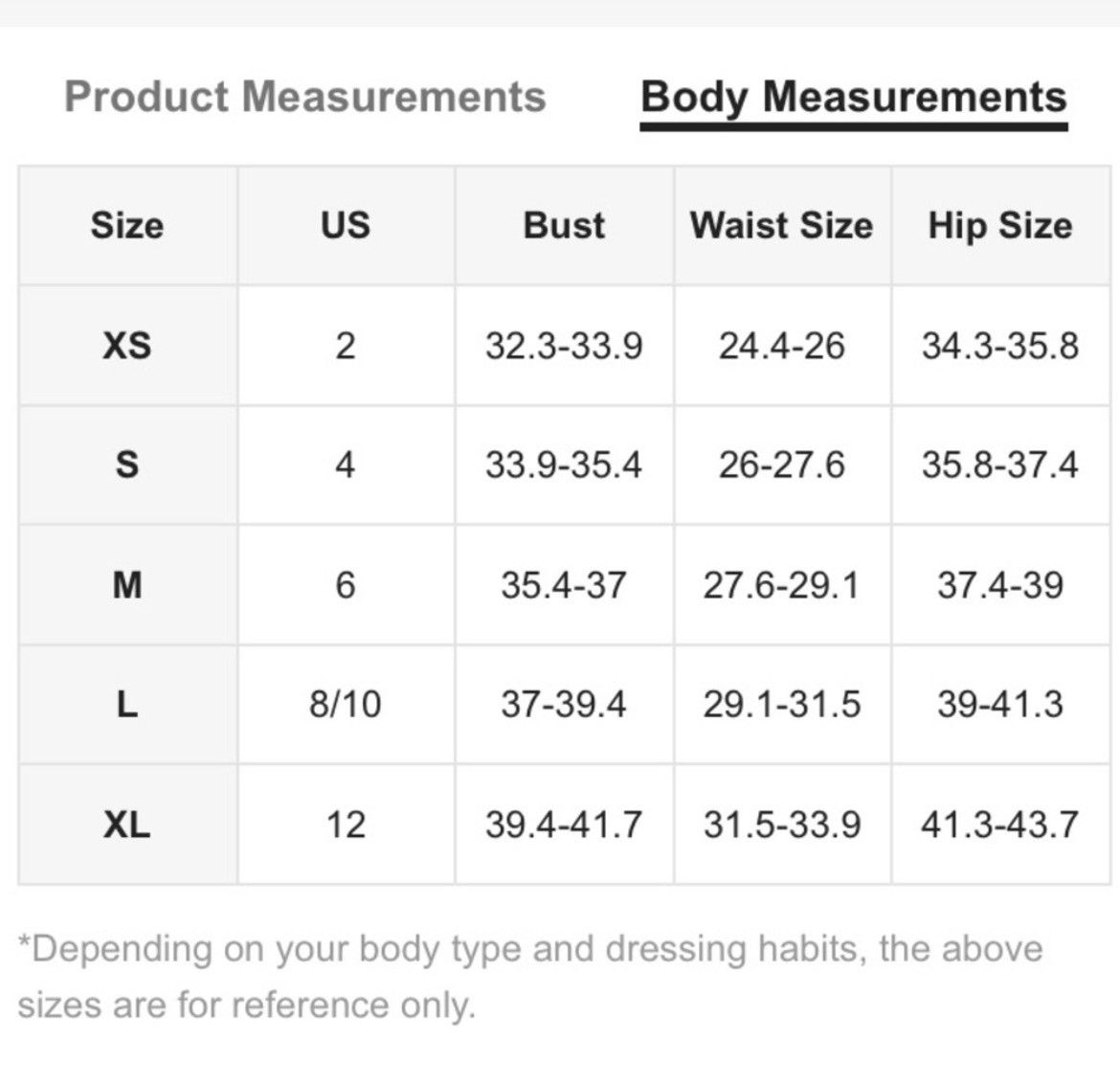The image size is (1120, 1085).
Task: Click the waist value 27.6-29.1
Action: 782,585
